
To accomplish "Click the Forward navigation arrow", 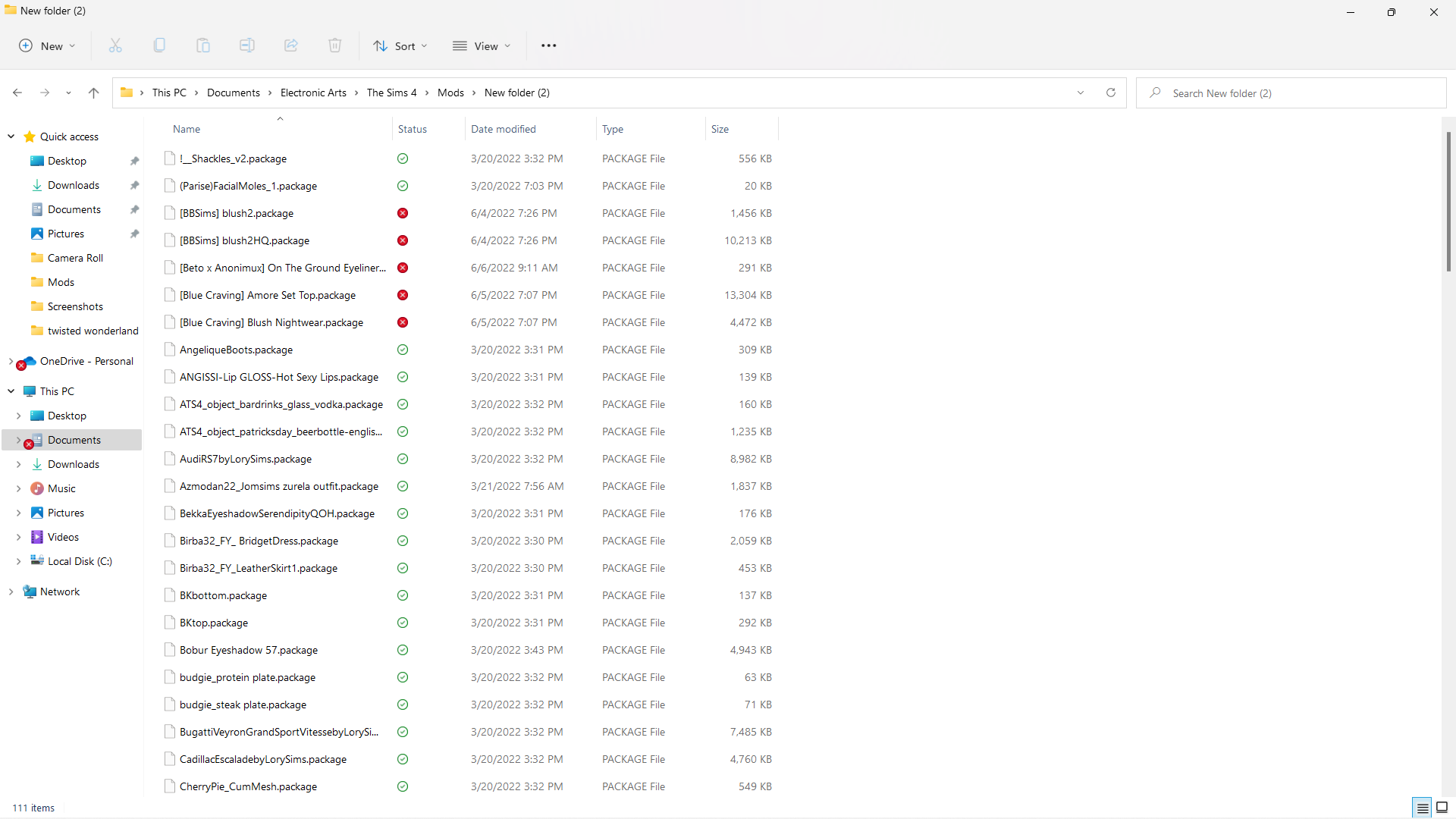I will tap(45, 93).
